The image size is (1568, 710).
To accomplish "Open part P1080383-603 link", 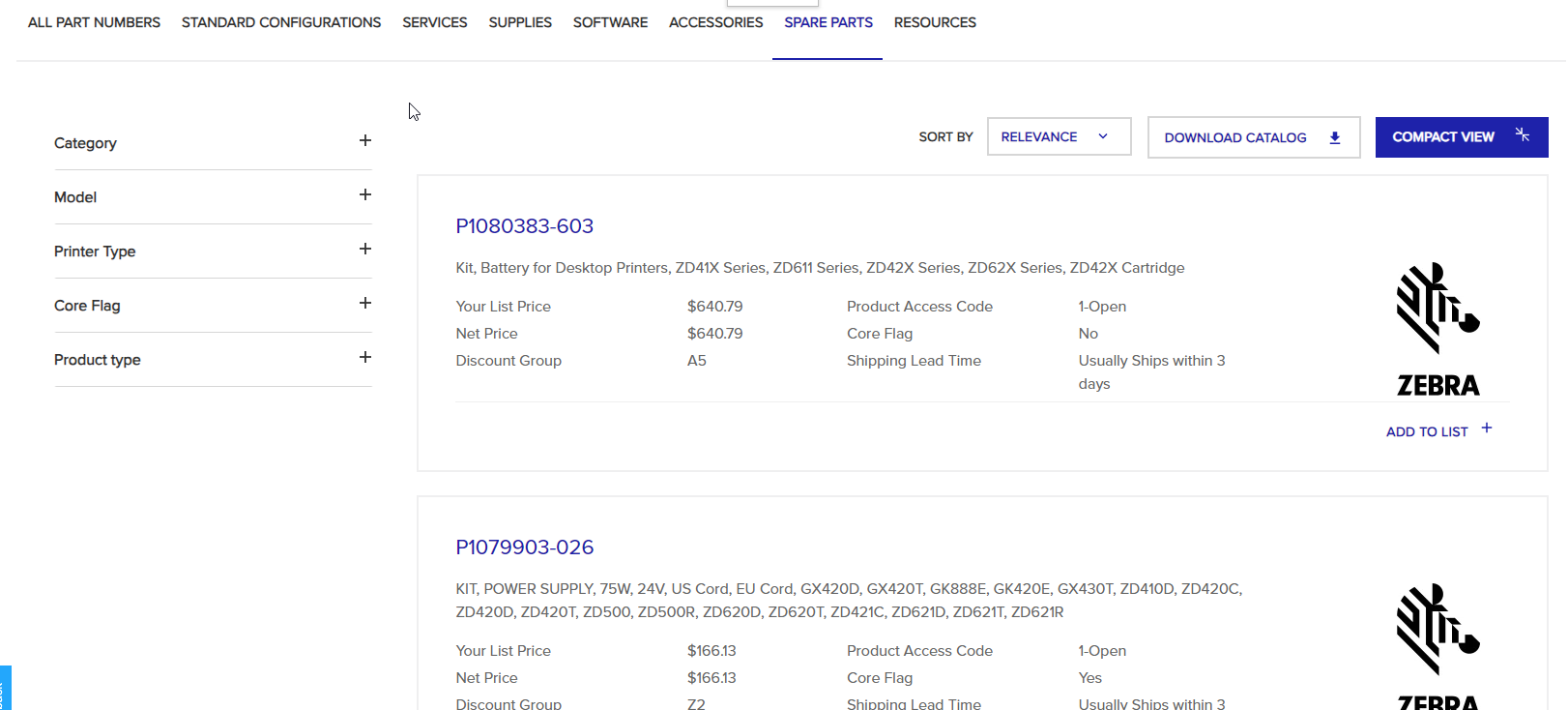I will (x=524, y=226).
